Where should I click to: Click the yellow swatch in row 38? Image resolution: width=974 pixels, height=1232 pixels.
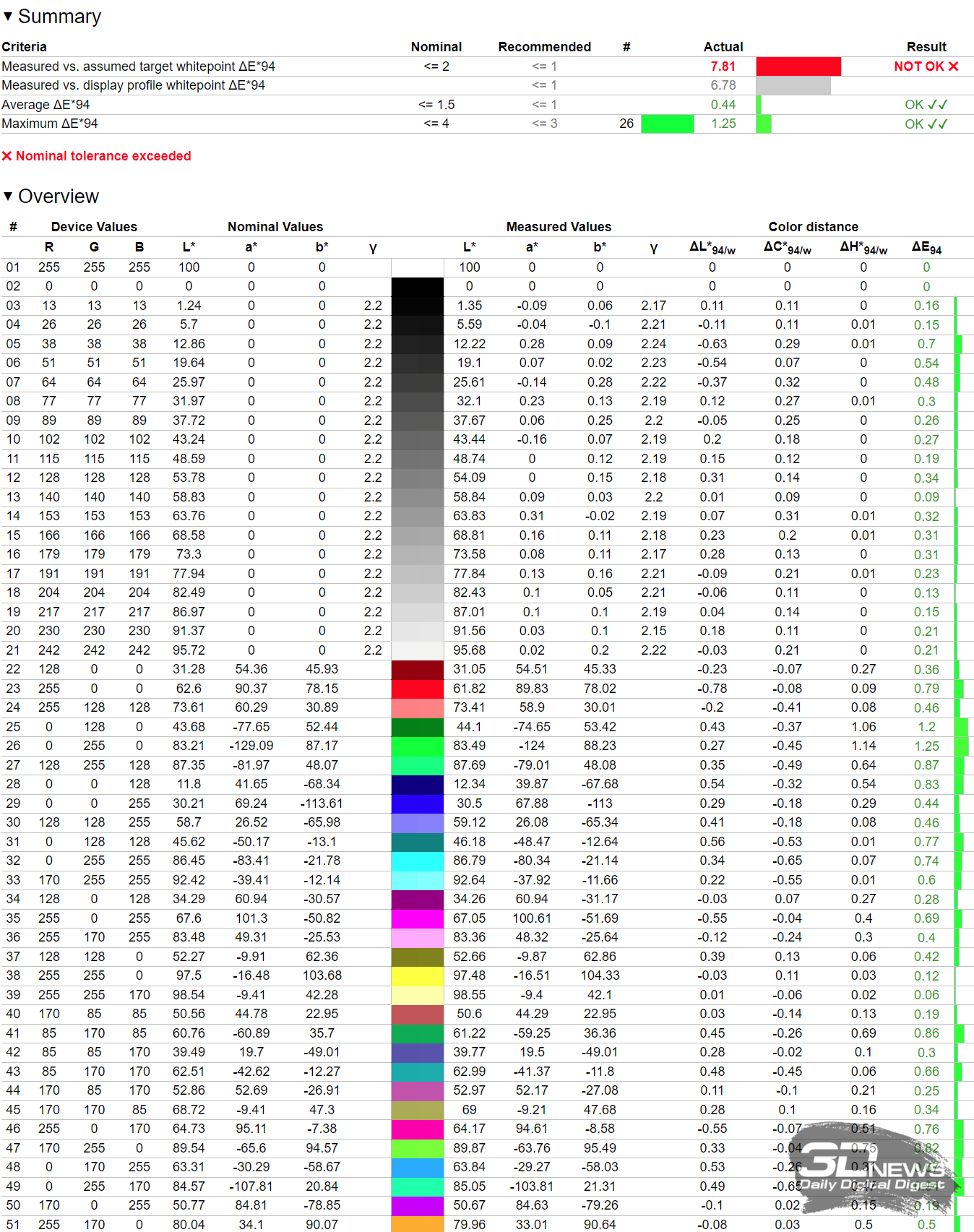[x=418, y=976]
